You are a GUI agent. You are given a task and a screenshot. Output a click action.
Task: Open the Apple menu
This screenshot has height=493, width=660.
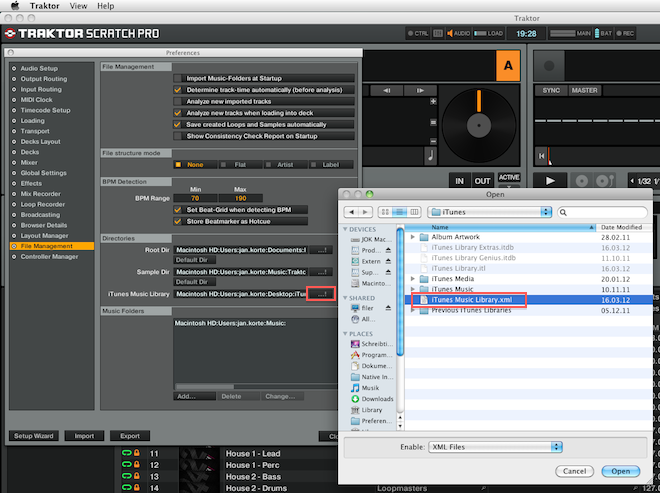tap(15, 5)
